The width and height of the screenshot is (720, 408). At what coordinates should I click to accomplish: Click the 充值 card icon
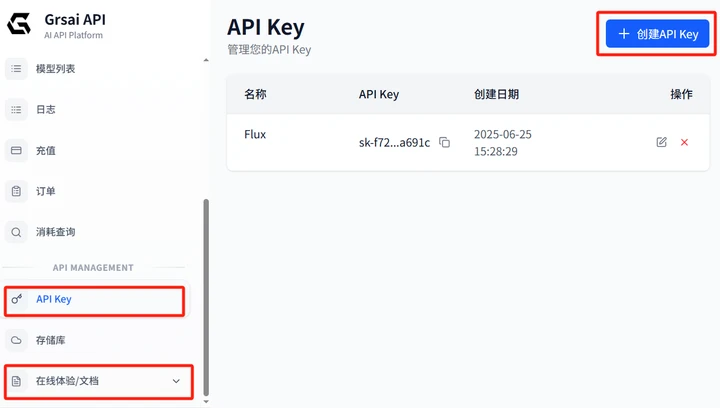(x=16, y=151)
